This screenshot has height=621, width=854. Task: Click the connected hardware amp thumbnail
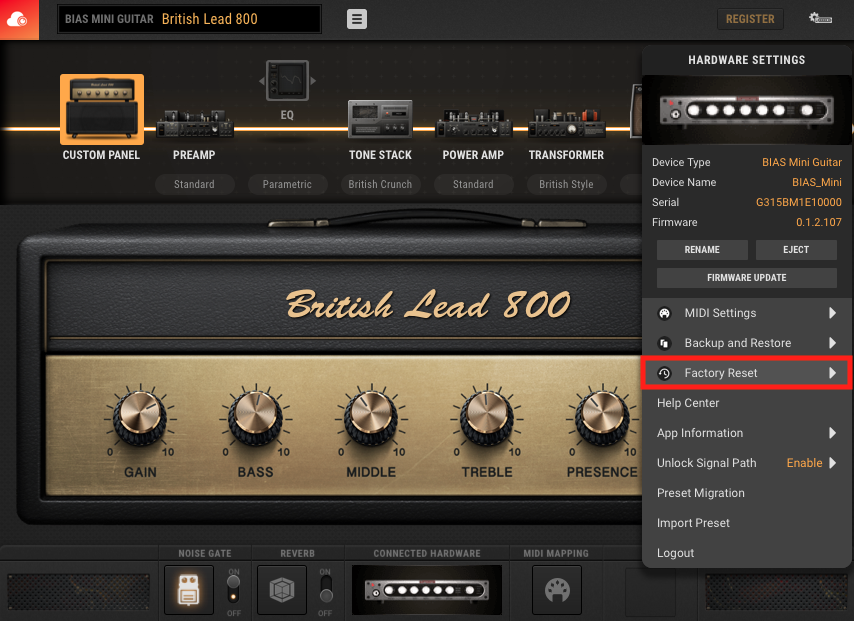pos(427,590)
